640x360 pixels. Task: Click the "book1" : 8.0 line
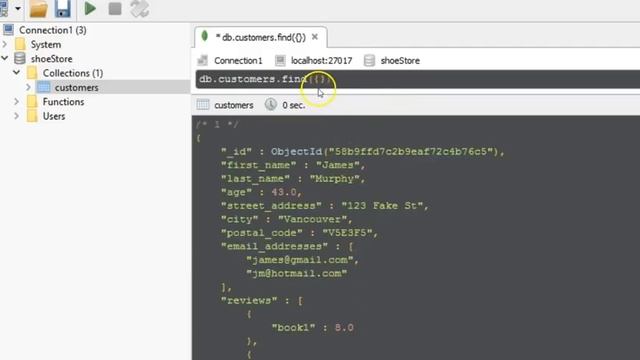313,328
